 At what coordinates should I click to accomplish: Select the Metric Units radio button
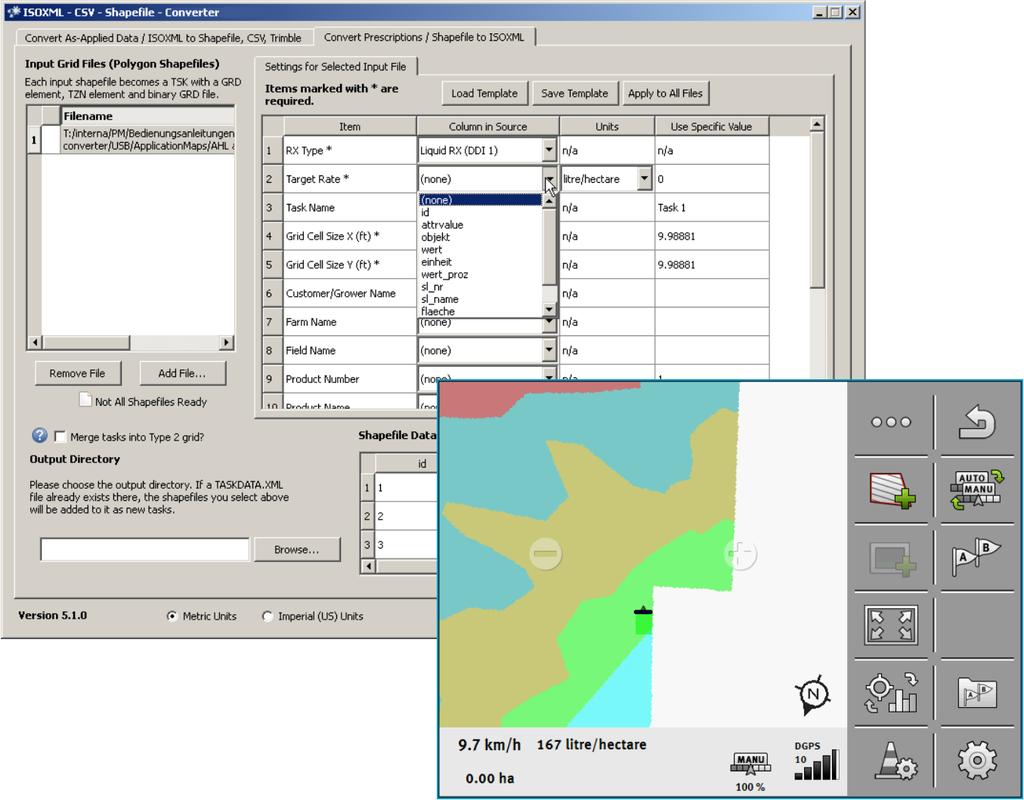coord(172,616)
